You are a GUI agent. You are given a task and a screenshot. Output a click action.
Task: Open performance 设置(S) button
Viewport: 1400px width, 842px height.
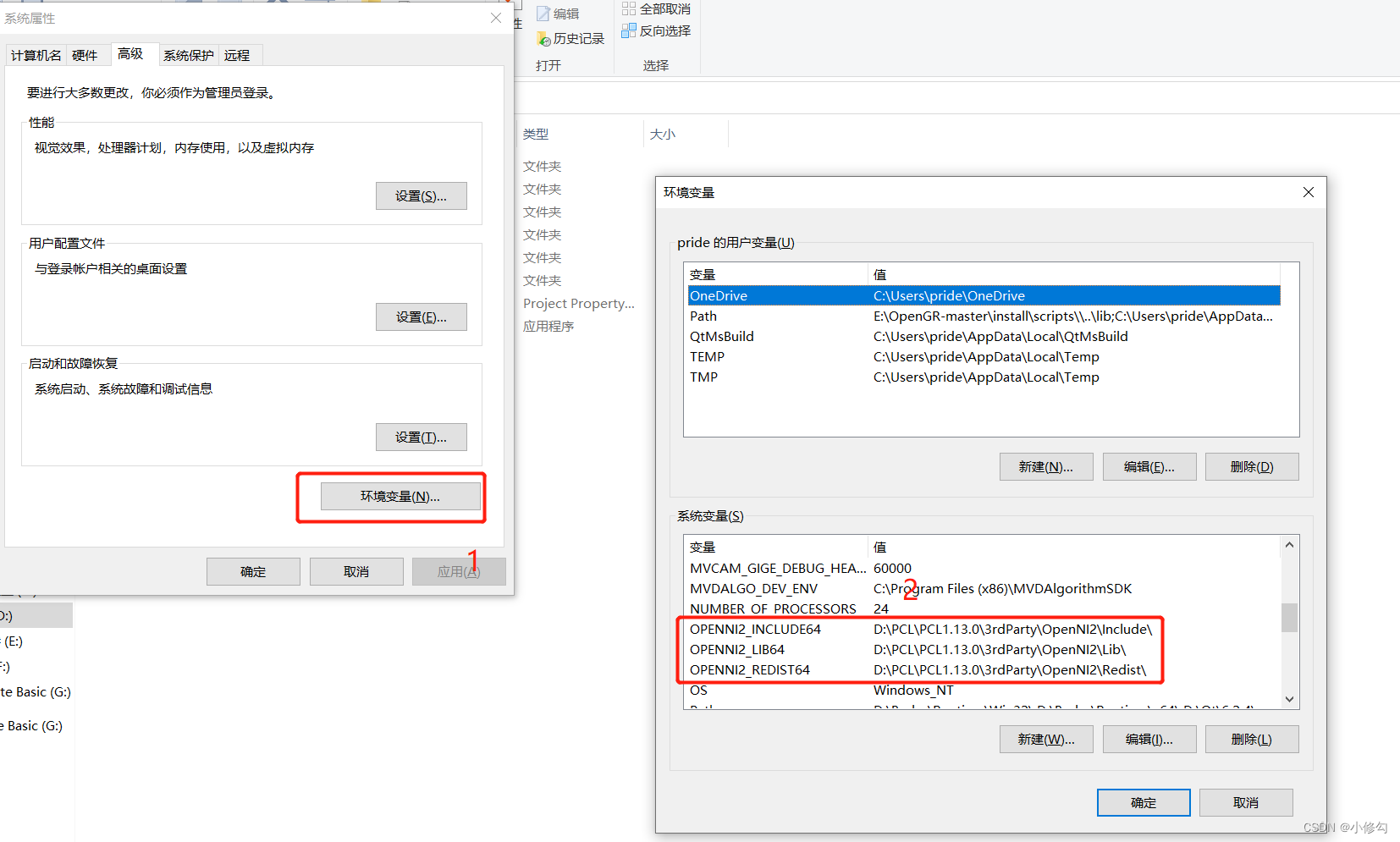click(x=422, y=195)
